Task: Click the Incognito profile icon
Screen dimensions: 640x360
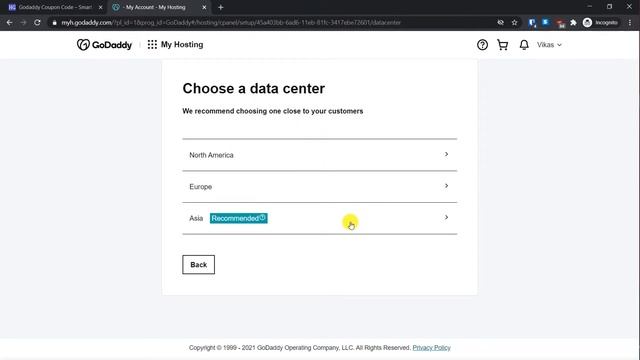Action: (x=600, y=22)
